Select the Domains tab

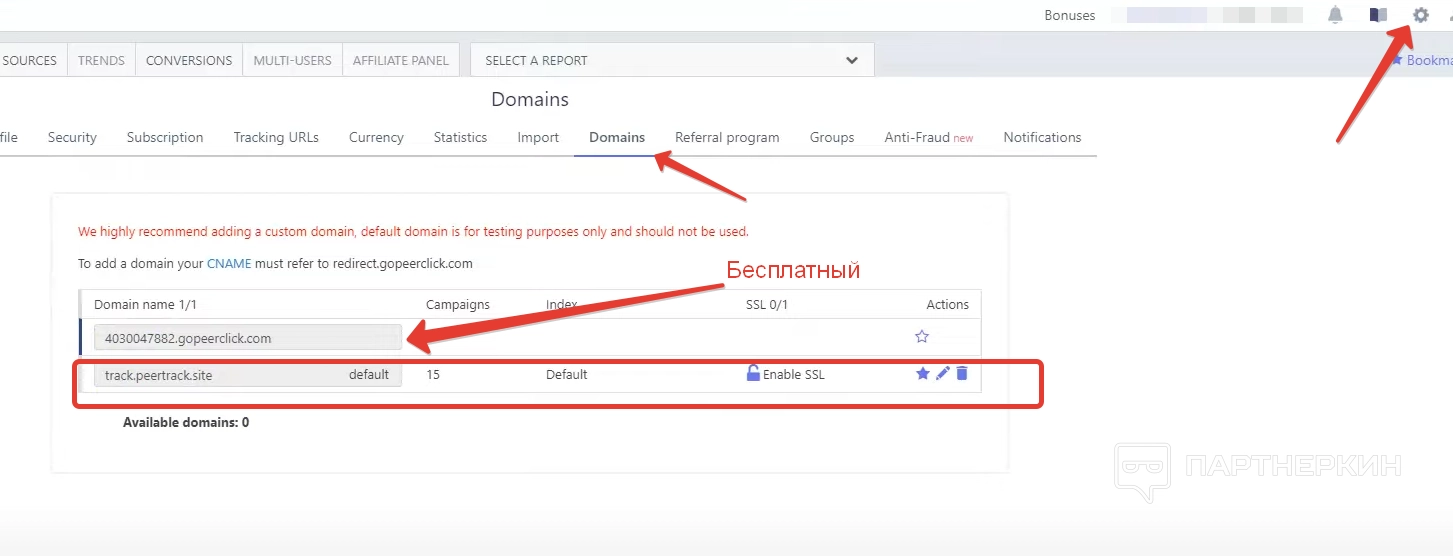click(x=617, y=138)
